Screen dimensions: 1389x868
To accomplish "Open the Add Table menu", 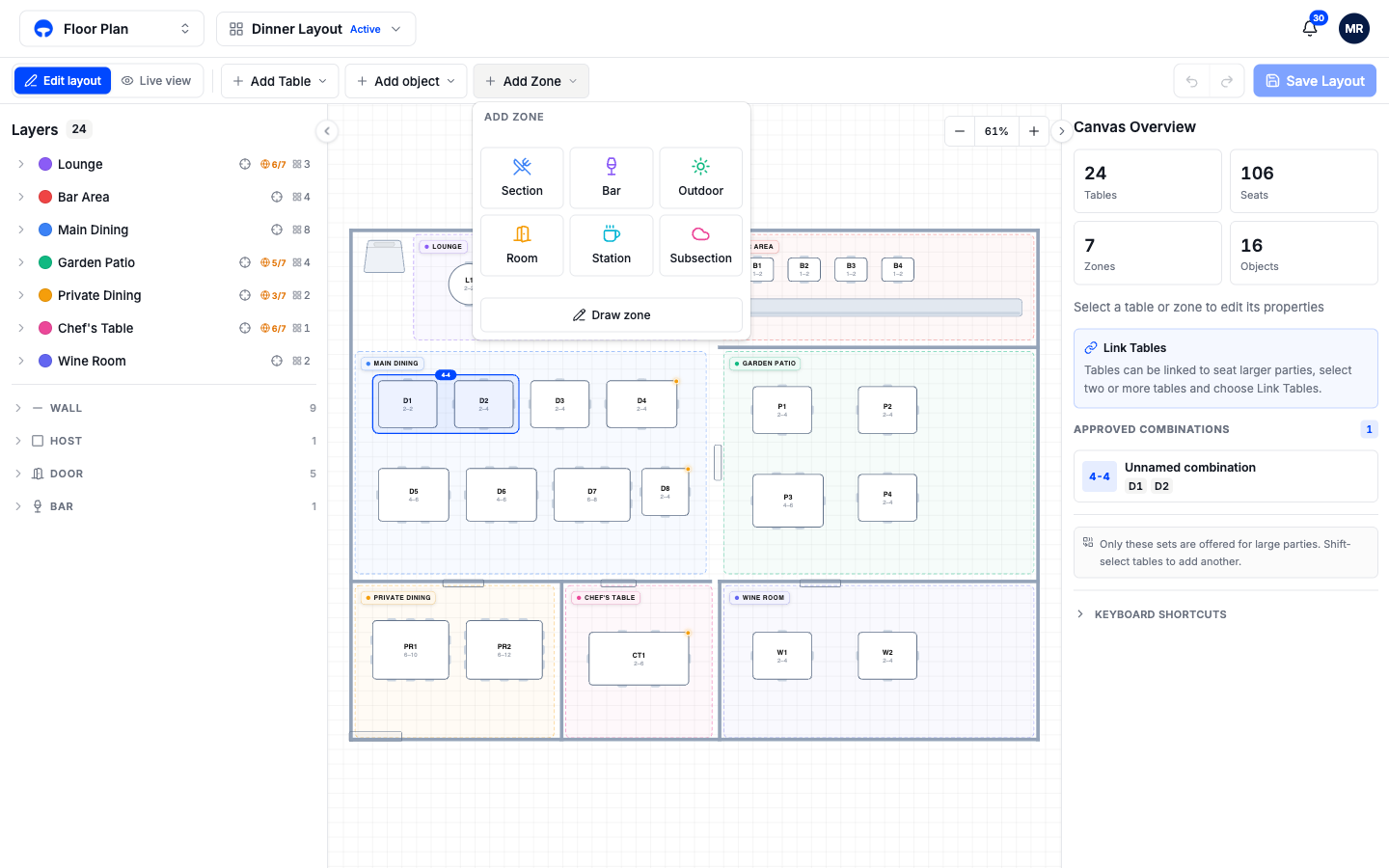I will pyautogui.click(x=280, y=81).
